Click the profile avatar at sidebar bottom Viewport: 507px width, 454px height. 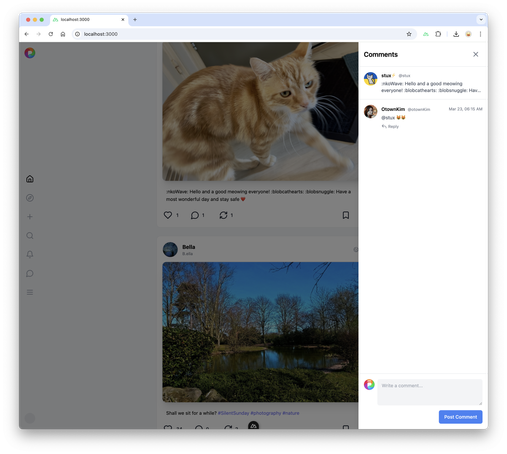(30, 418)
